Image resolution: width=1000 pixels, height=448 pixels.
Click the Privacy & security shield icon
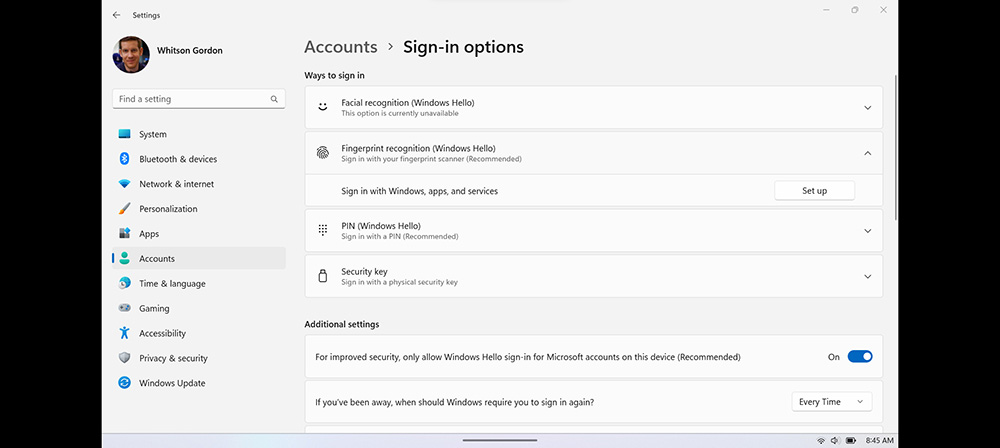(125, 358)
